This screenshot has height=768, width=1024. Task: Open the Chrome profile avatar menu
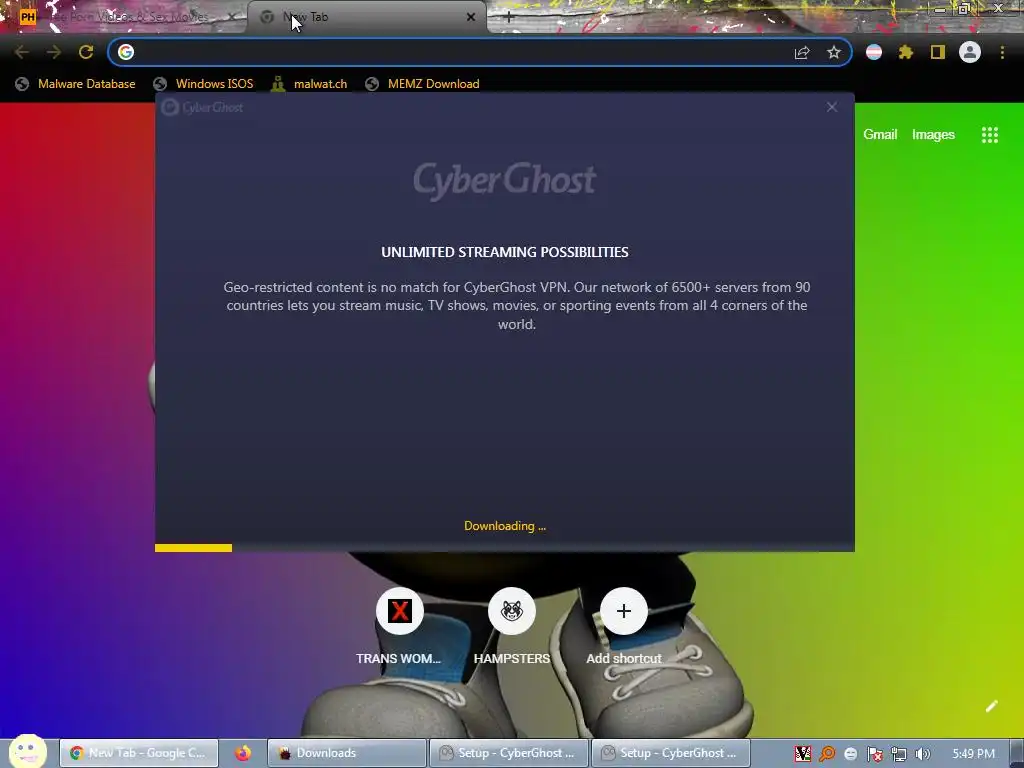970,52
